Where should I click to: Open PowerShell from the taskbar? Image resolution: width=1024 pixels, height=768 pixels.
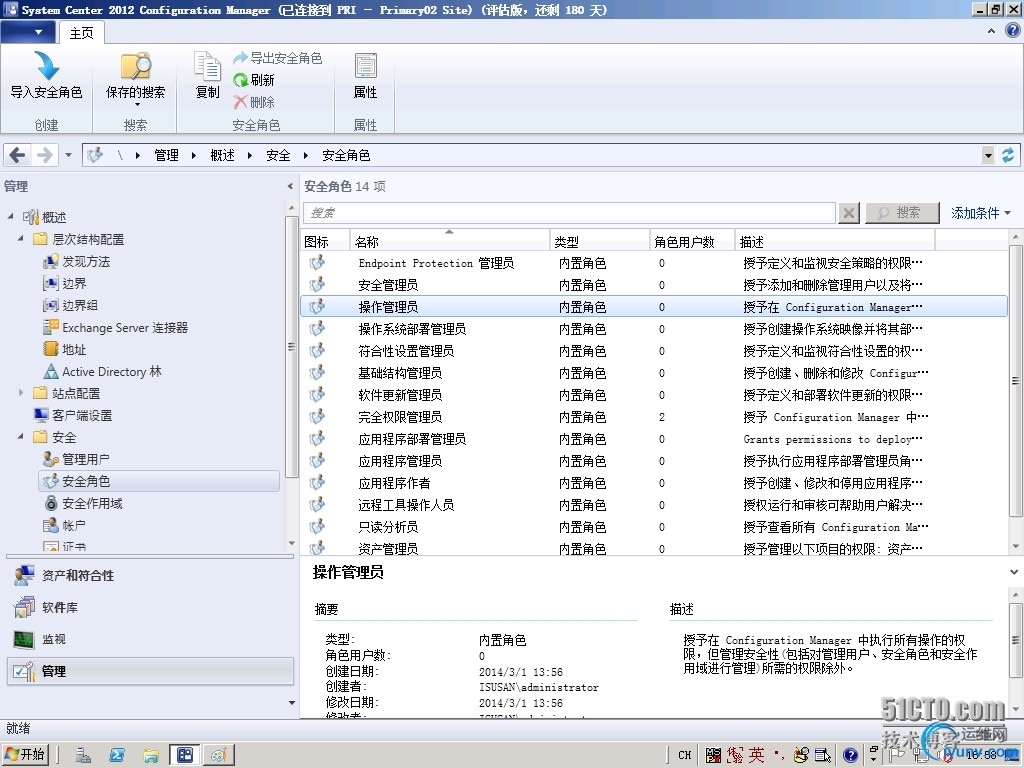pyautogui.click(x=117, y=756)
